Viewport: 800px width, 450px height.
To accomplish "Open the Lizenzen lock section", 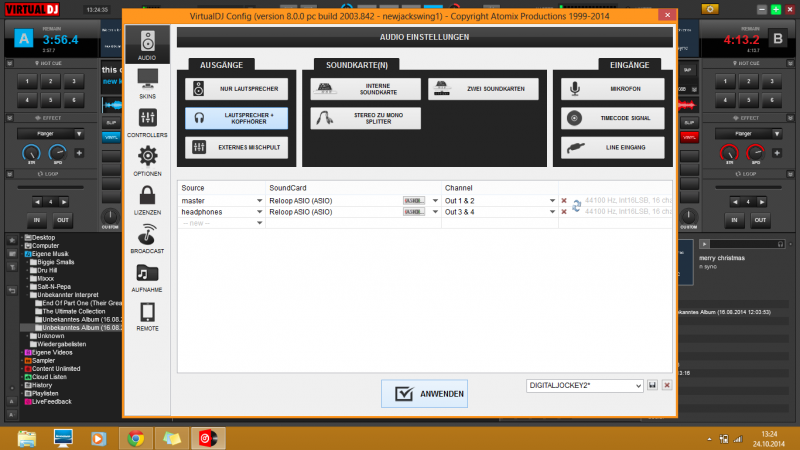I will [x=147, y=200].
